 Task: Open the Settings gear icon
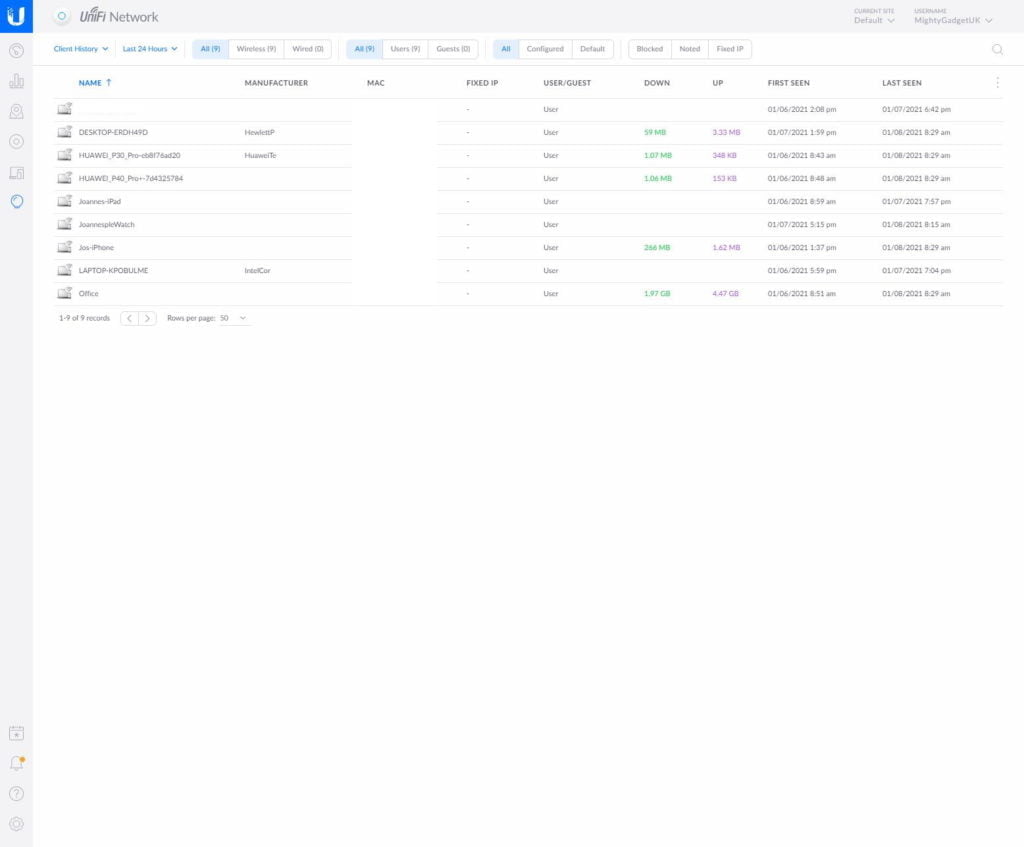[x=16, y=824]
